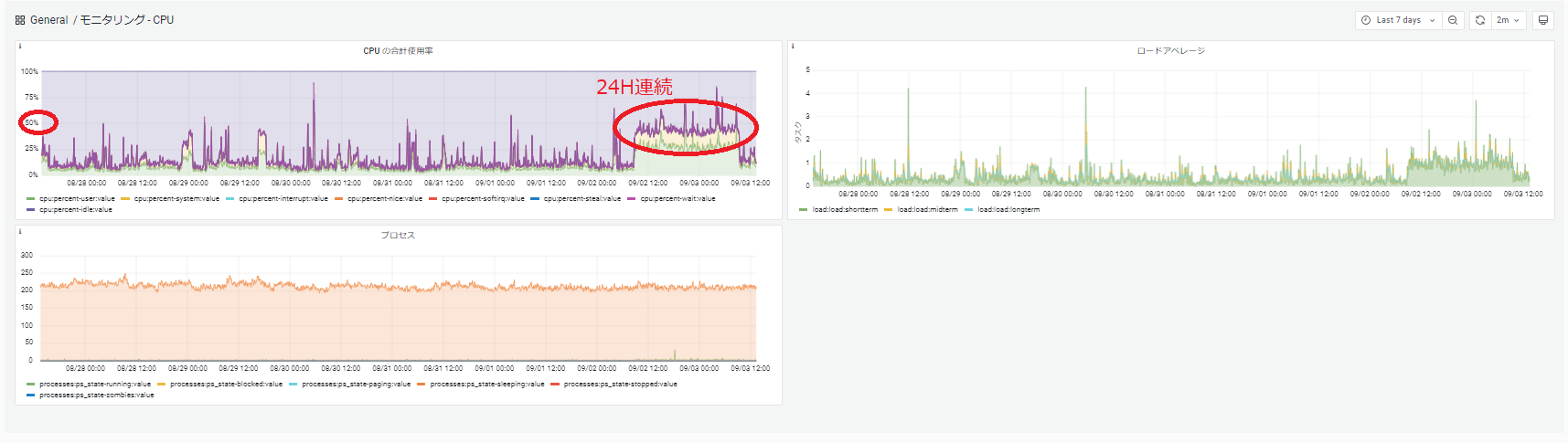Click the dashboards grid icon beside General
This screenshot has height=443, width=1568.
coord(20,20)
